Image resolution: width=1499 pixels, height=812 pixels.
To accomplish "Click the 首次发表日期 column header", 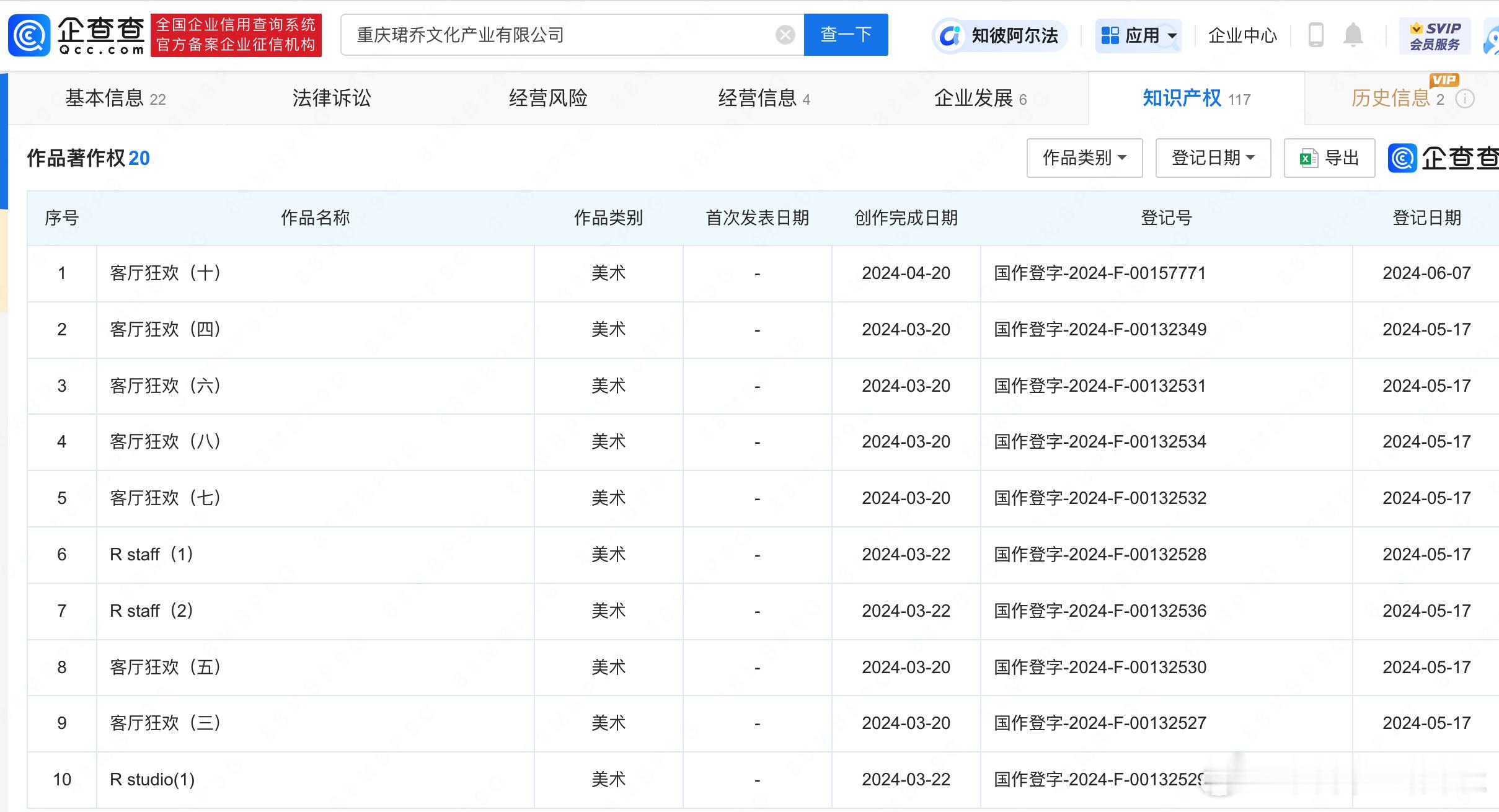I will click(757, 218).
